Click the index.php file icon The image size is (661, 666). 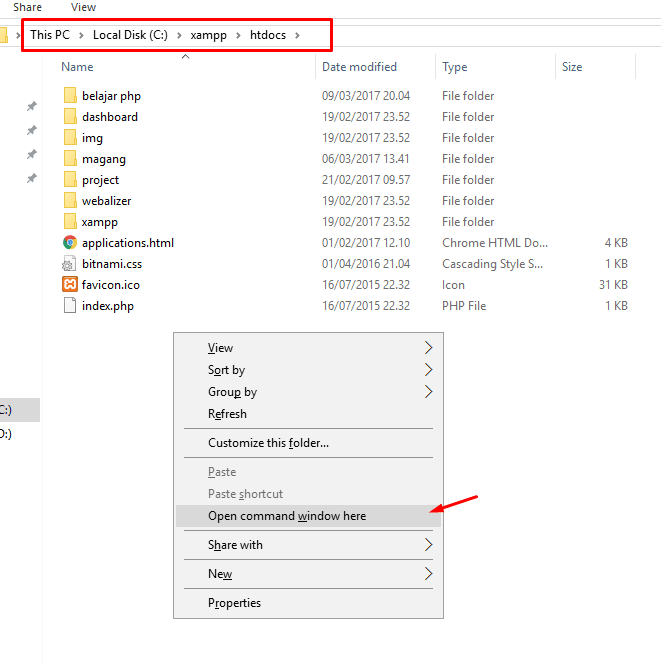(x=70, y=306)
